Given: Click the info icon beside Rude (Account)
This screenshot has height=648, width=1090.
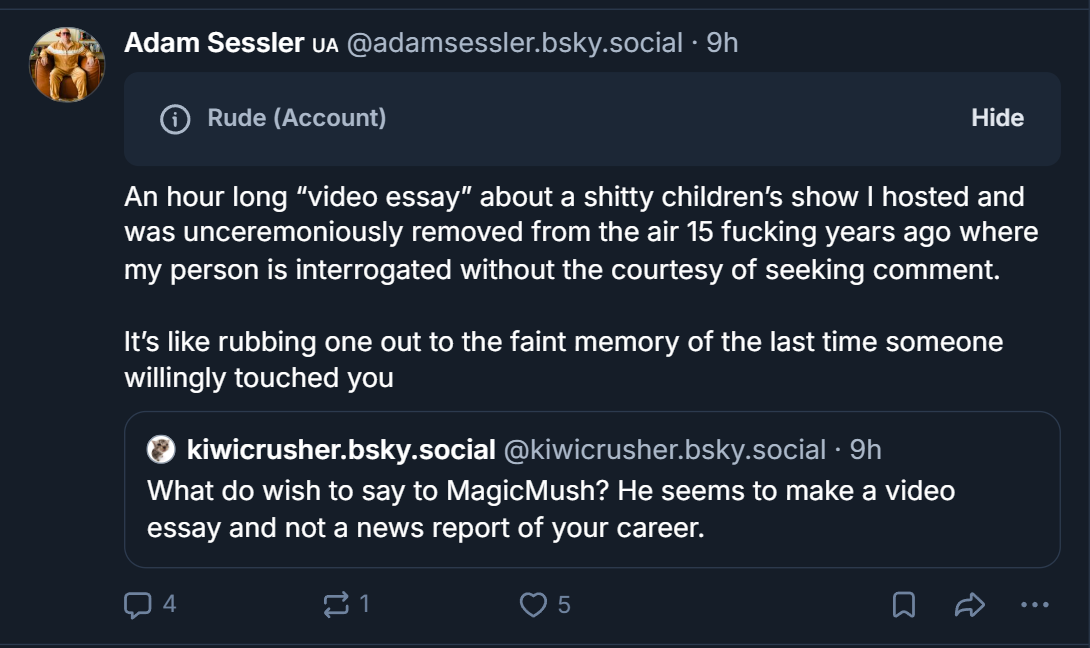Looking at the screenshot, I should point(175,119).
